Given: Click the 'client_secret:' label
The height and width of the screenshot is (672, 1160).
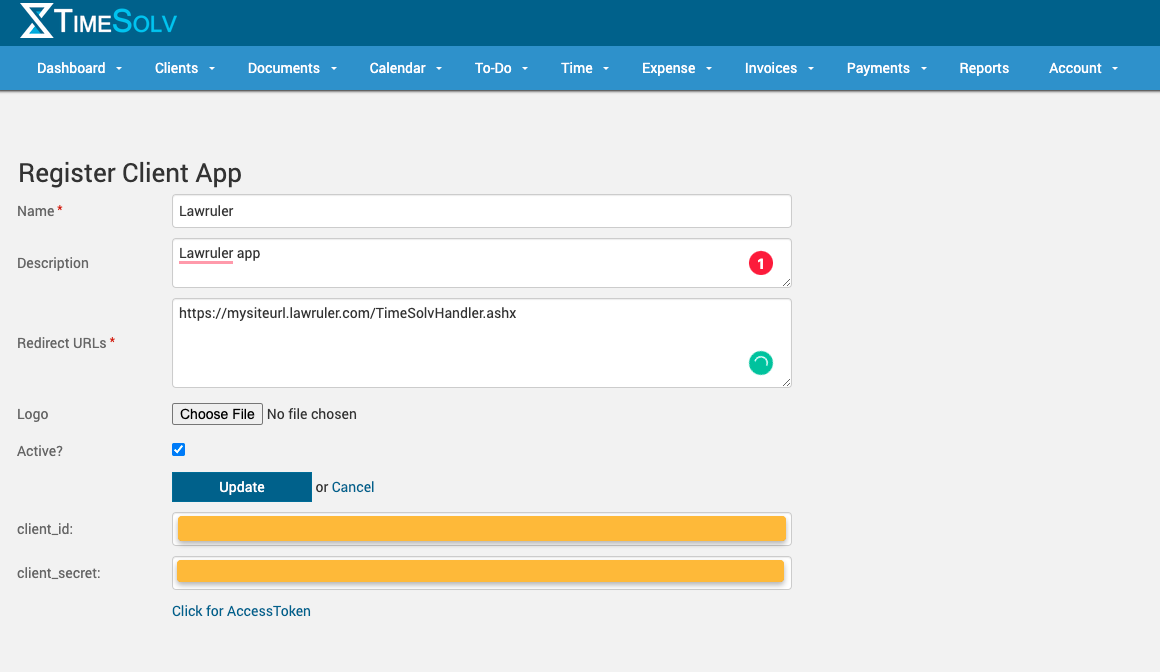Looking at the screenshot, I should pyautogui.click(x=58, y=573).
